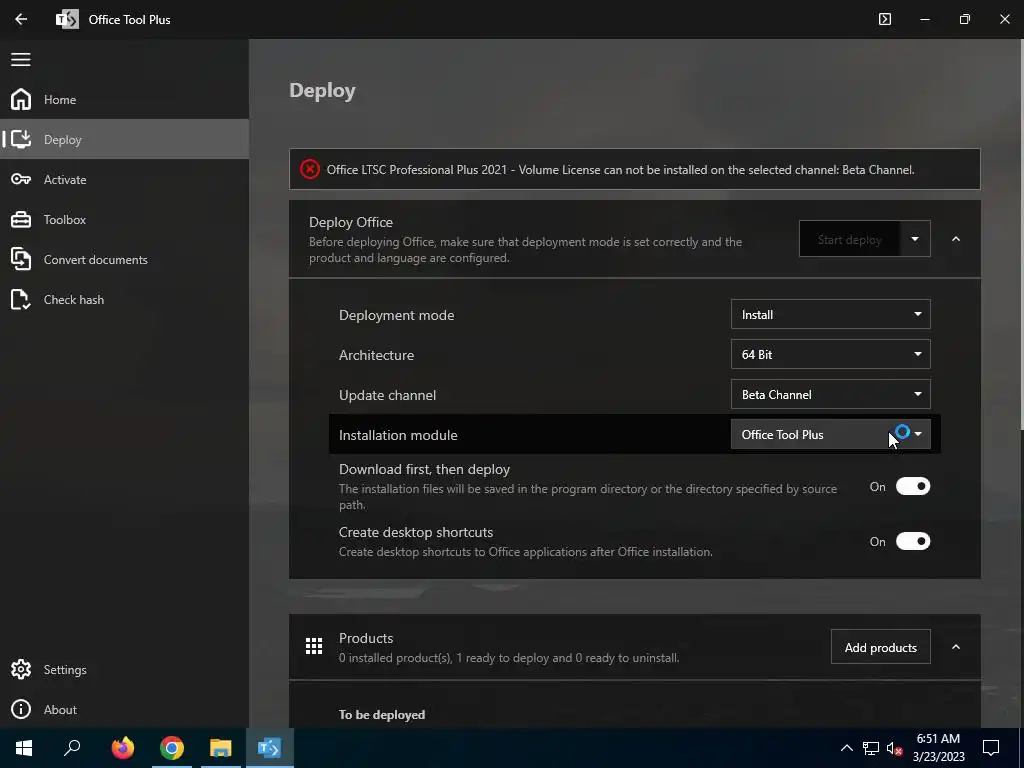Open Convert documents page
This screenshot has width=1024, height=768.
pyautogui.click(x=124, y=259)
